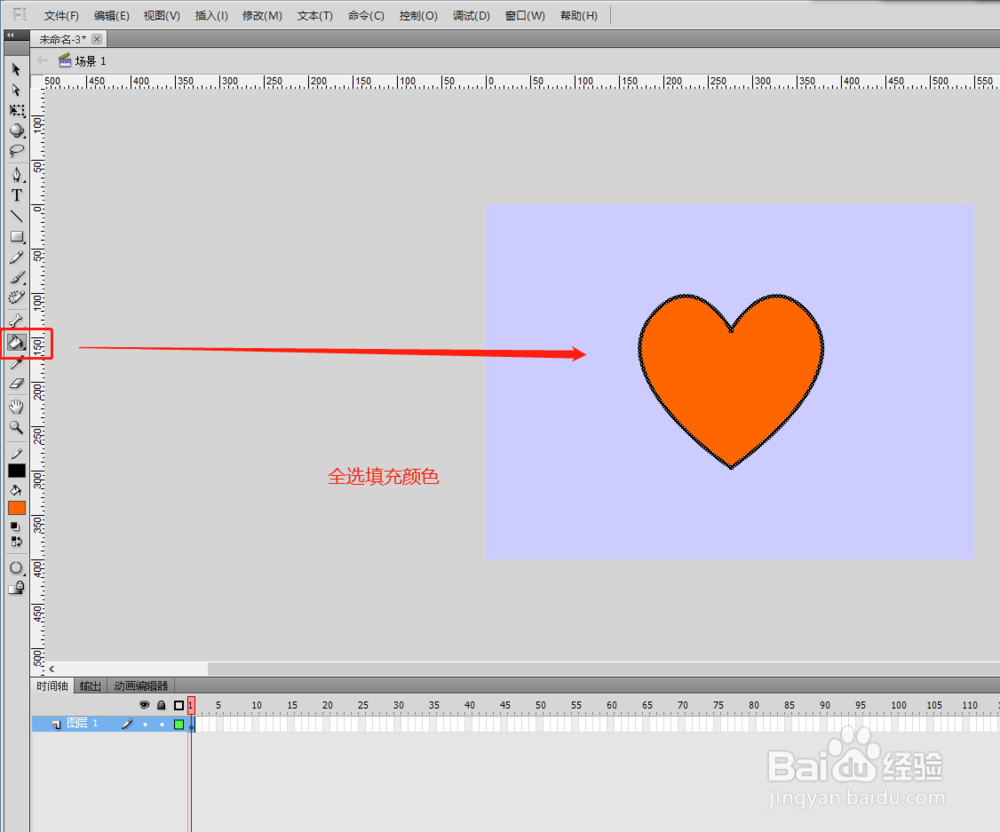Select the Deco tool
Screen dimensions: 1000x832
point(17,298)
